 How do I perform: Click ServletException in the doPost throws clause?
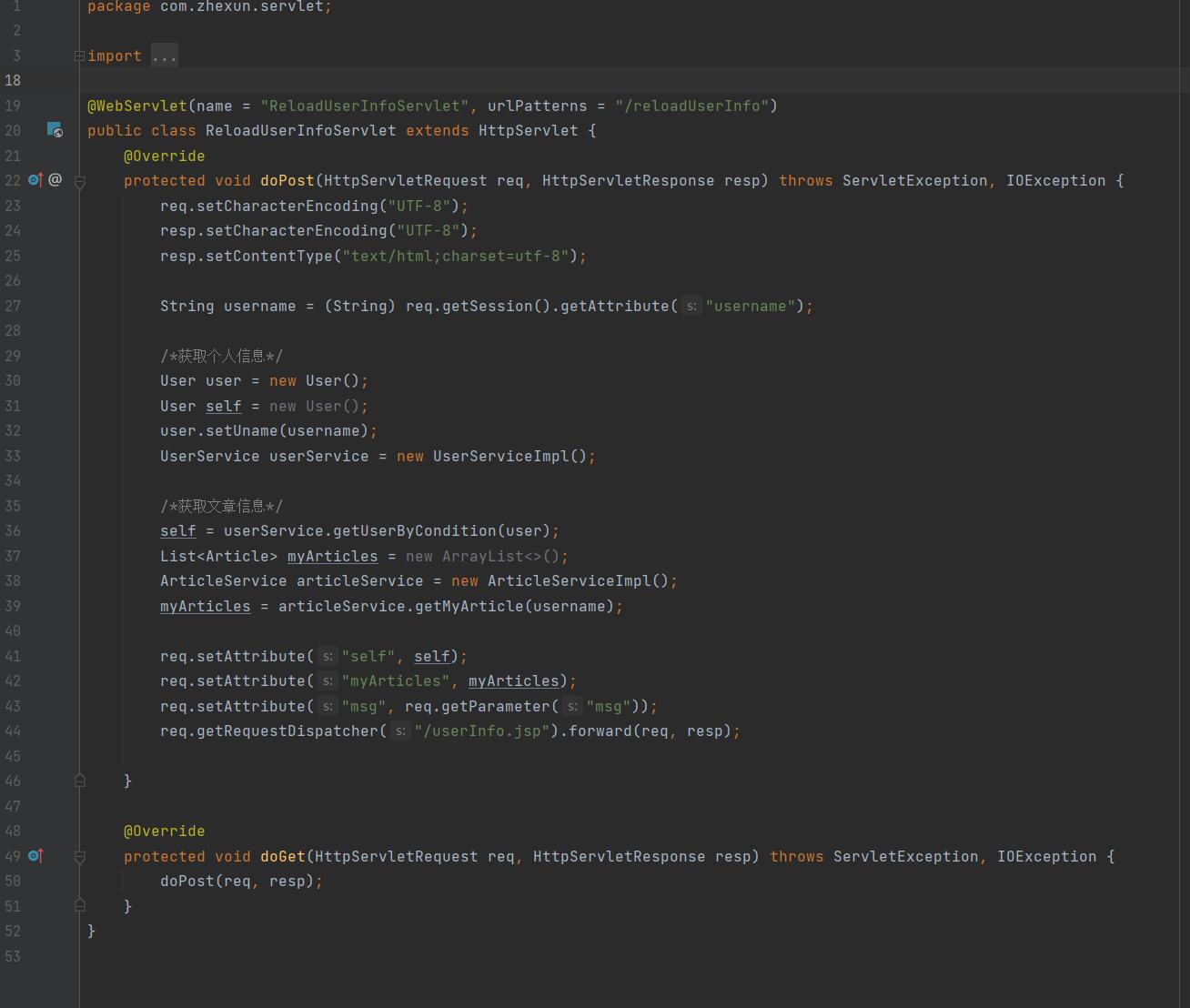click(915, 180)
